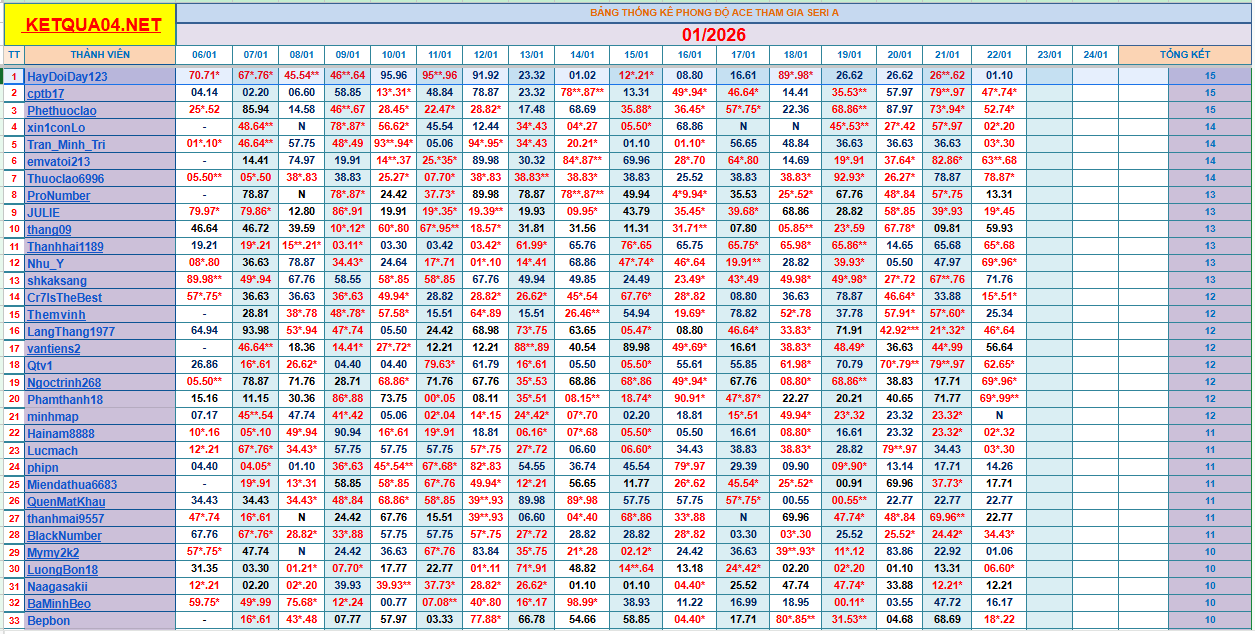Open the Cr7IsTheBest member link
Viewport: 1255px width, 634px height.
(64, 297)
